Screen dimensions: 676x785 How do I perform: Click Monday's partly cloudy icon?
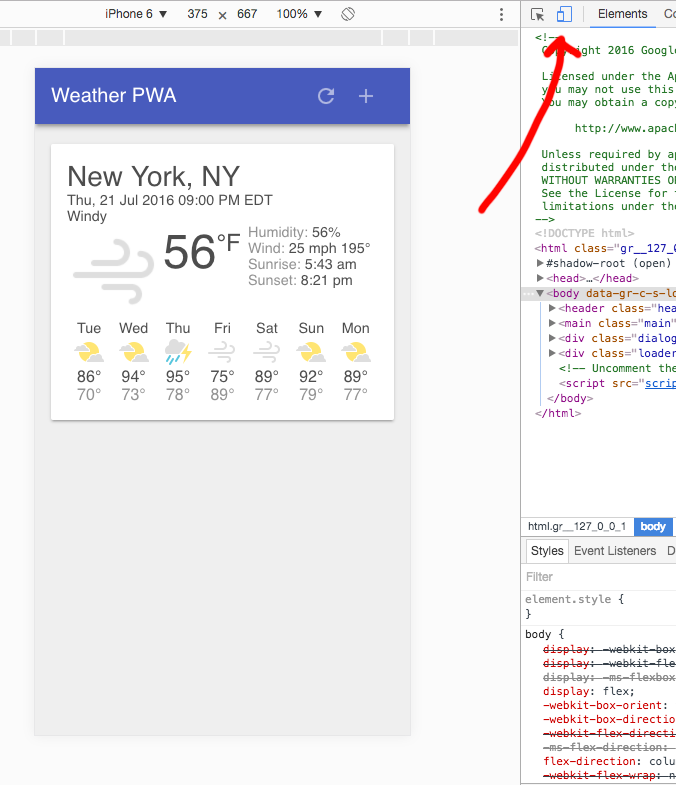tap(356, 352)
